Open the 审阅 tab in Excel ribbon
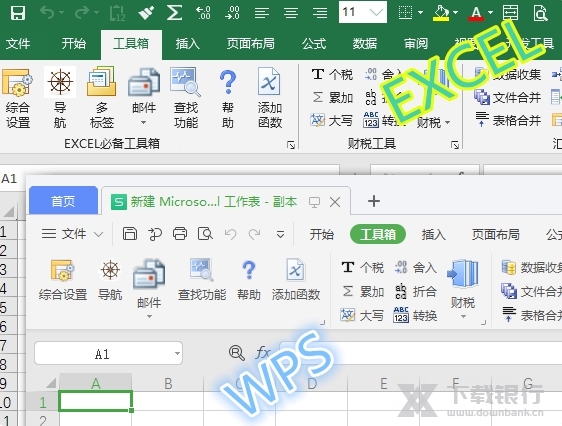 coord(416,44)
